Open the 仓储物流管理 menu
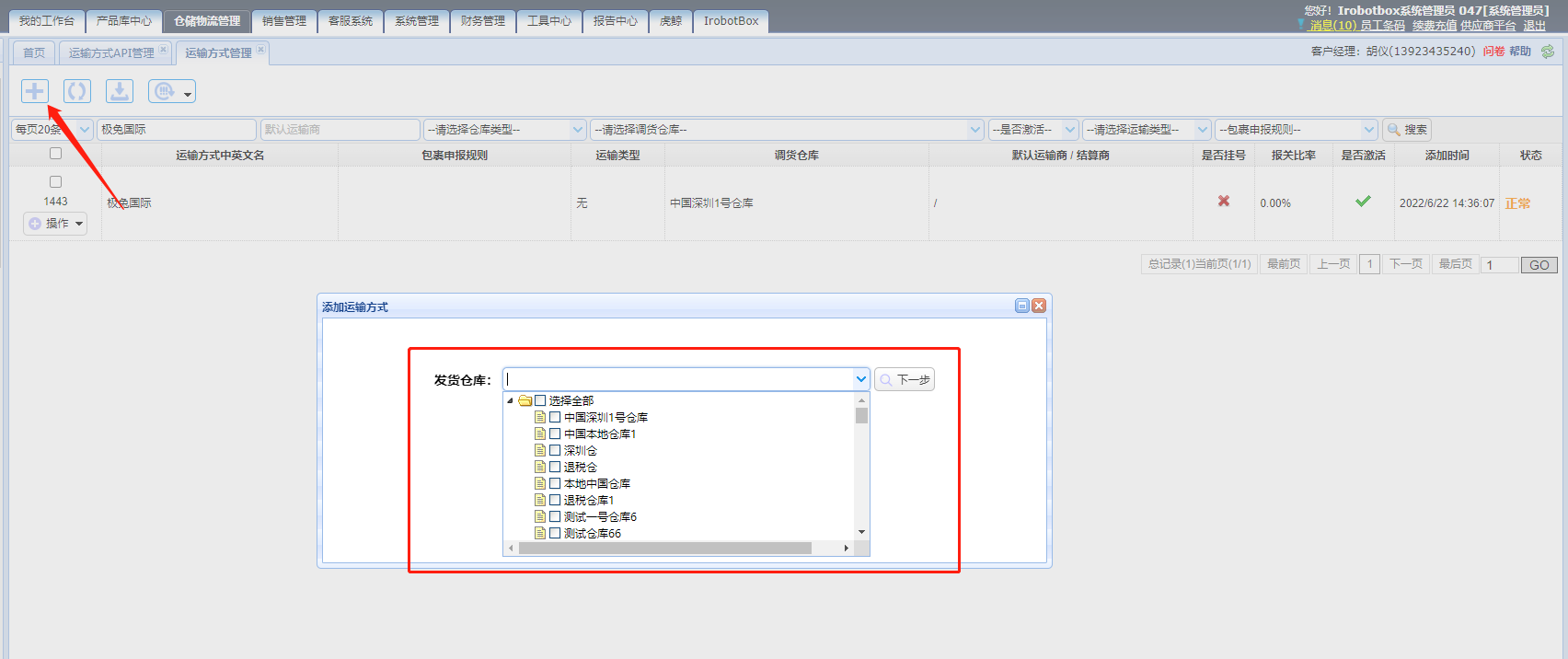 pyautogui.click(x=207, y=21)
